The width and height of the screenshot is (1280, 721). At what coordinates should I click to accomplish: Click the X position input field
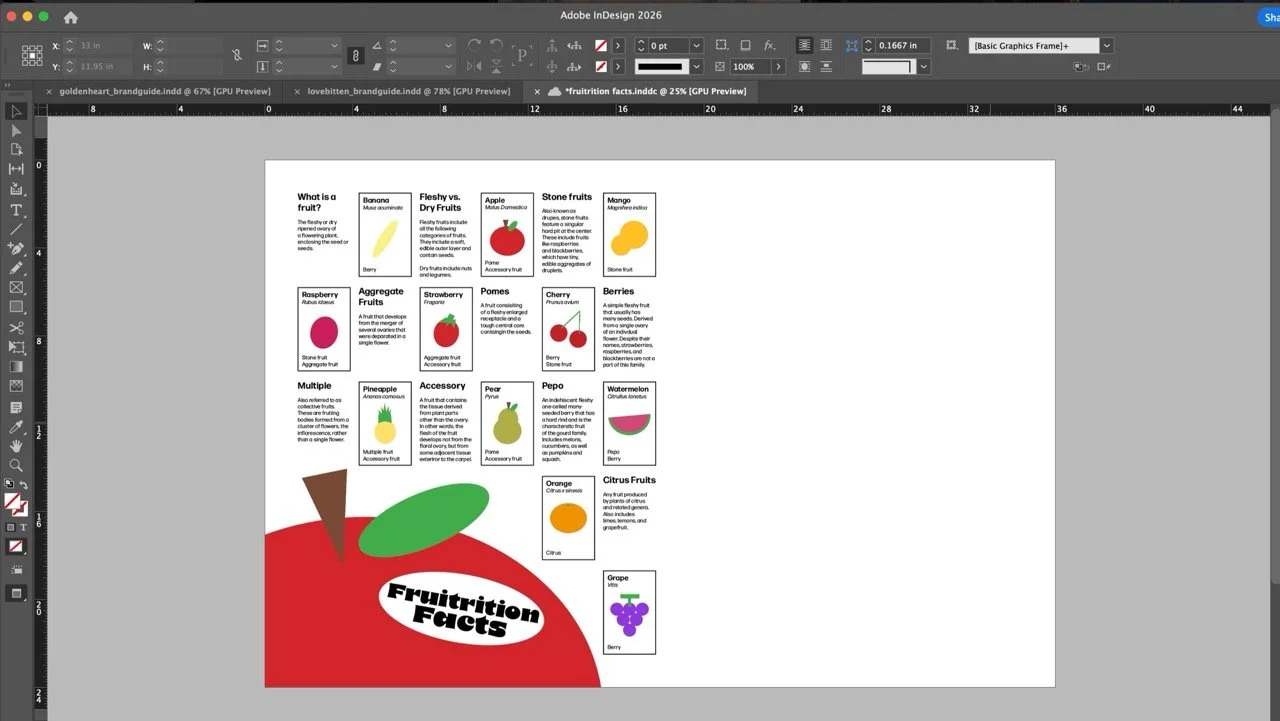pos(104,46)
